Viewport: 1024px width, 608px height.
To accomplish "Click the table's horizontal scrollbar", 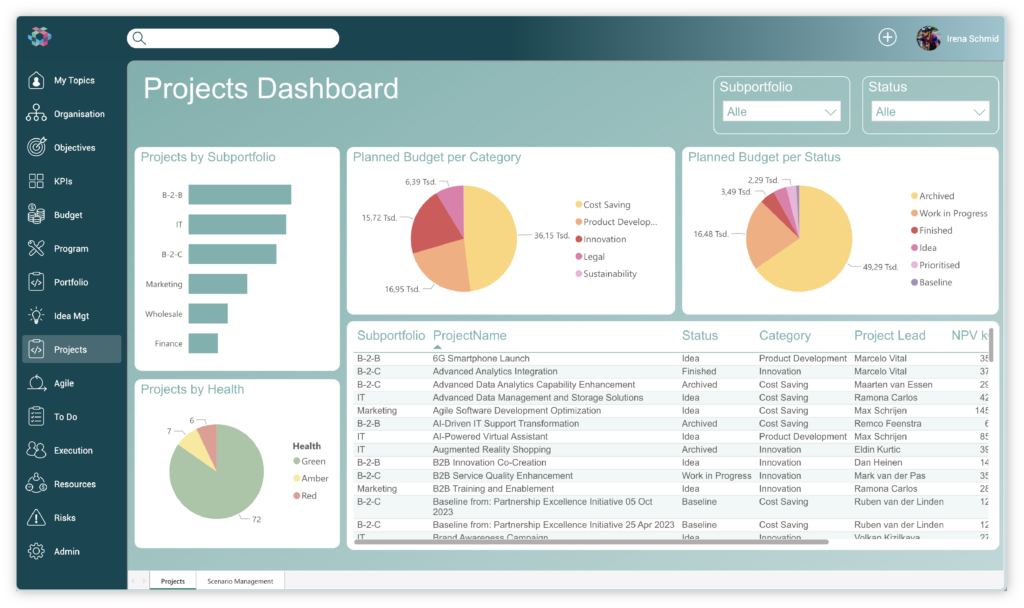I will tap(590, 542).
